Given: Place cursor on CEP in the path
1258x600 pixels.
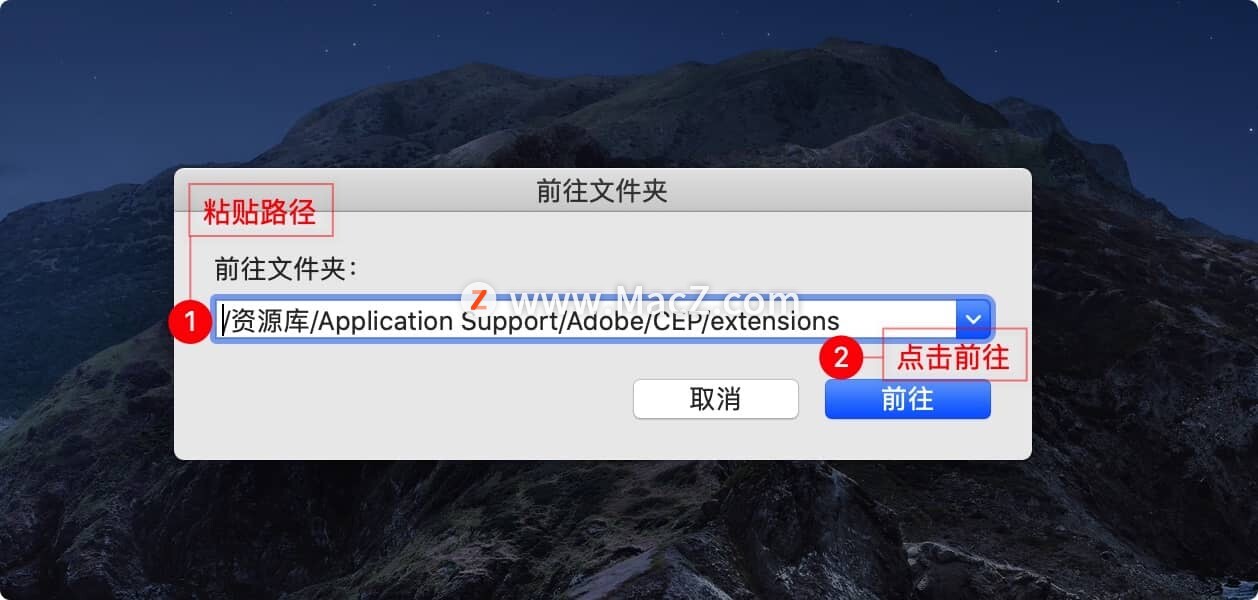Looking at the screenshot, I should [679, 321].
